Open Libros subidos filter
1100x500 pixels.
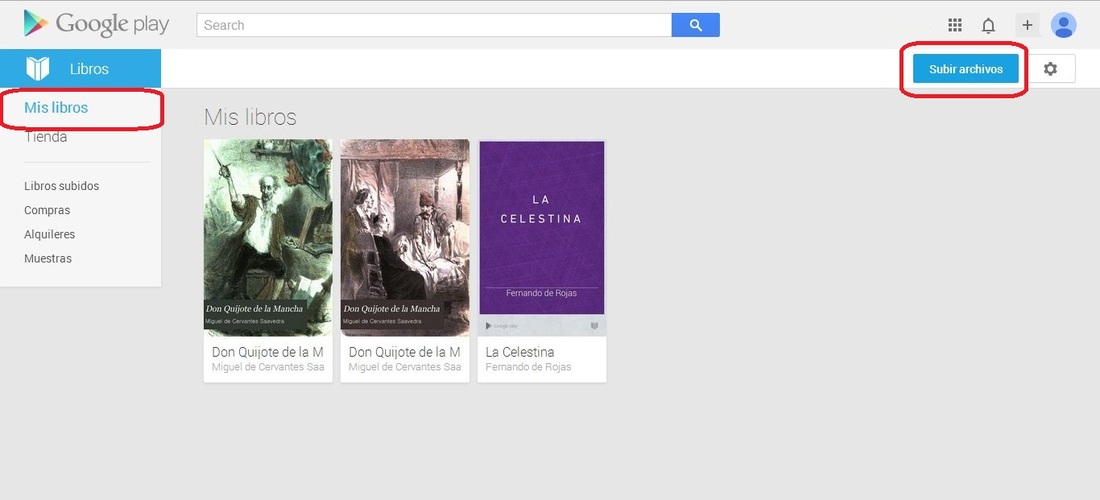62,186
